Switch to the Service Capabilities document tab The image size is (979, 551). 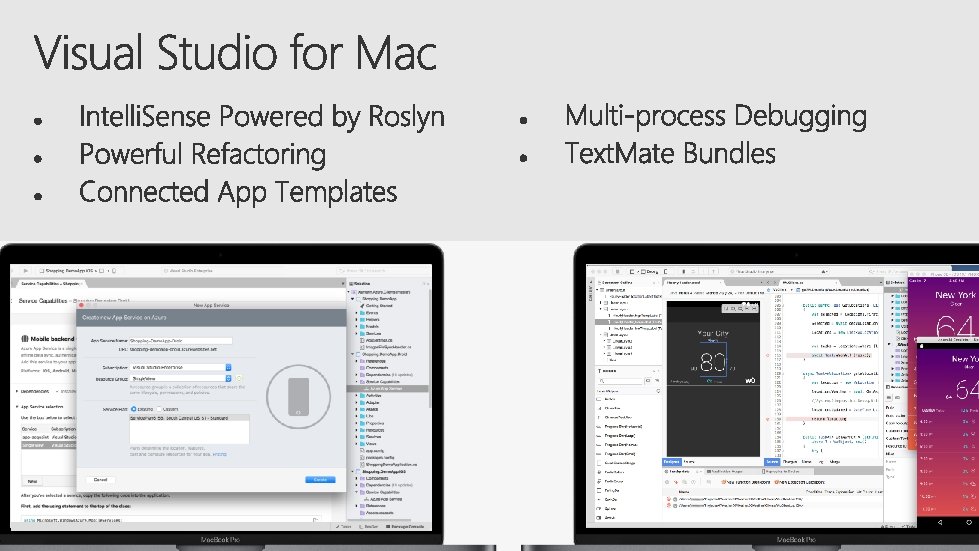coord(50,284)
